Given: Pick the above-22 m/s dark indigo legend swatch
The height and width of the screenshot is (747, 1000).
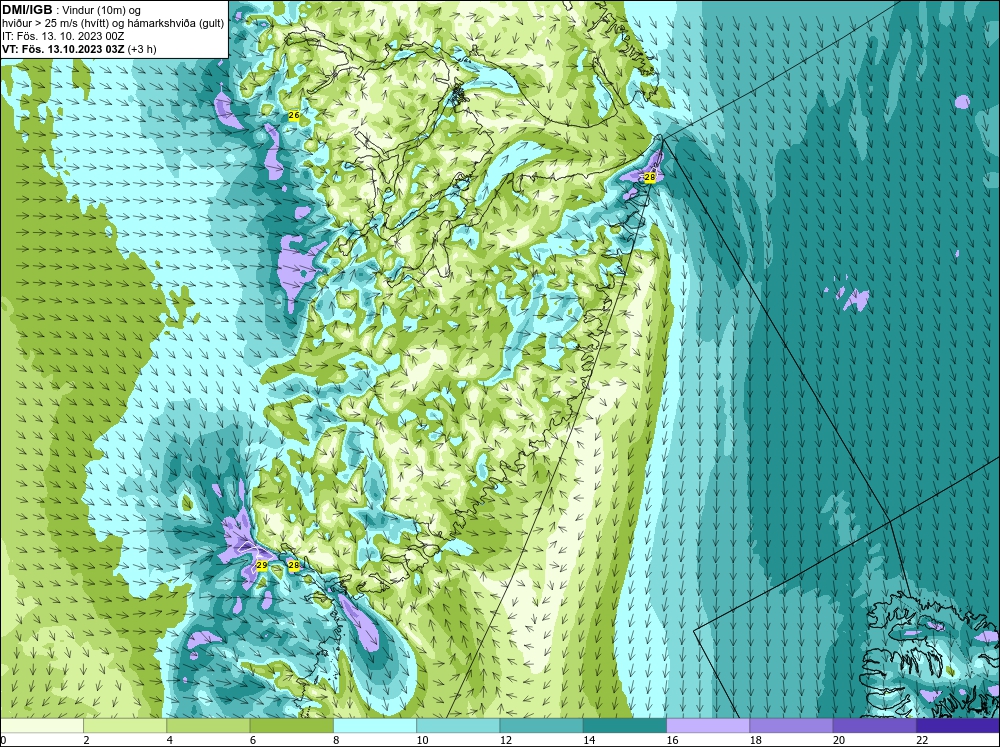Looking at the screenshot, I should [x=958, y=726].
